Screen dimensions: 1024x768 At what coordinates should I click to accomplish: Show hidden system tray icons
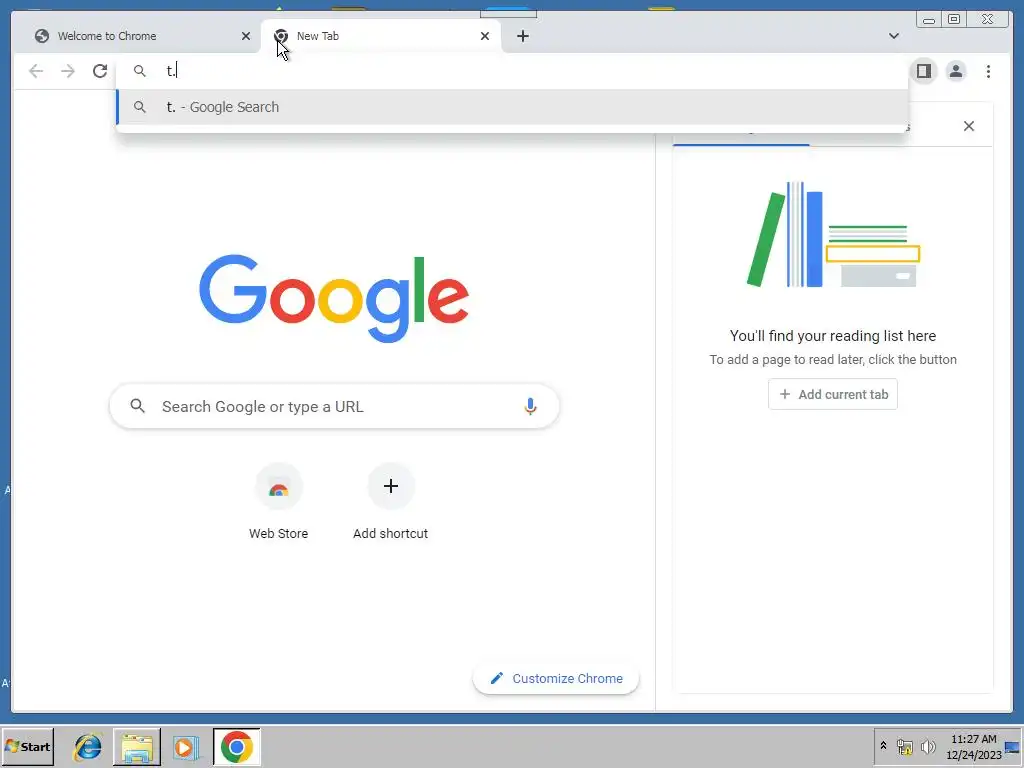pyautogui.click(x=883, y=746)
